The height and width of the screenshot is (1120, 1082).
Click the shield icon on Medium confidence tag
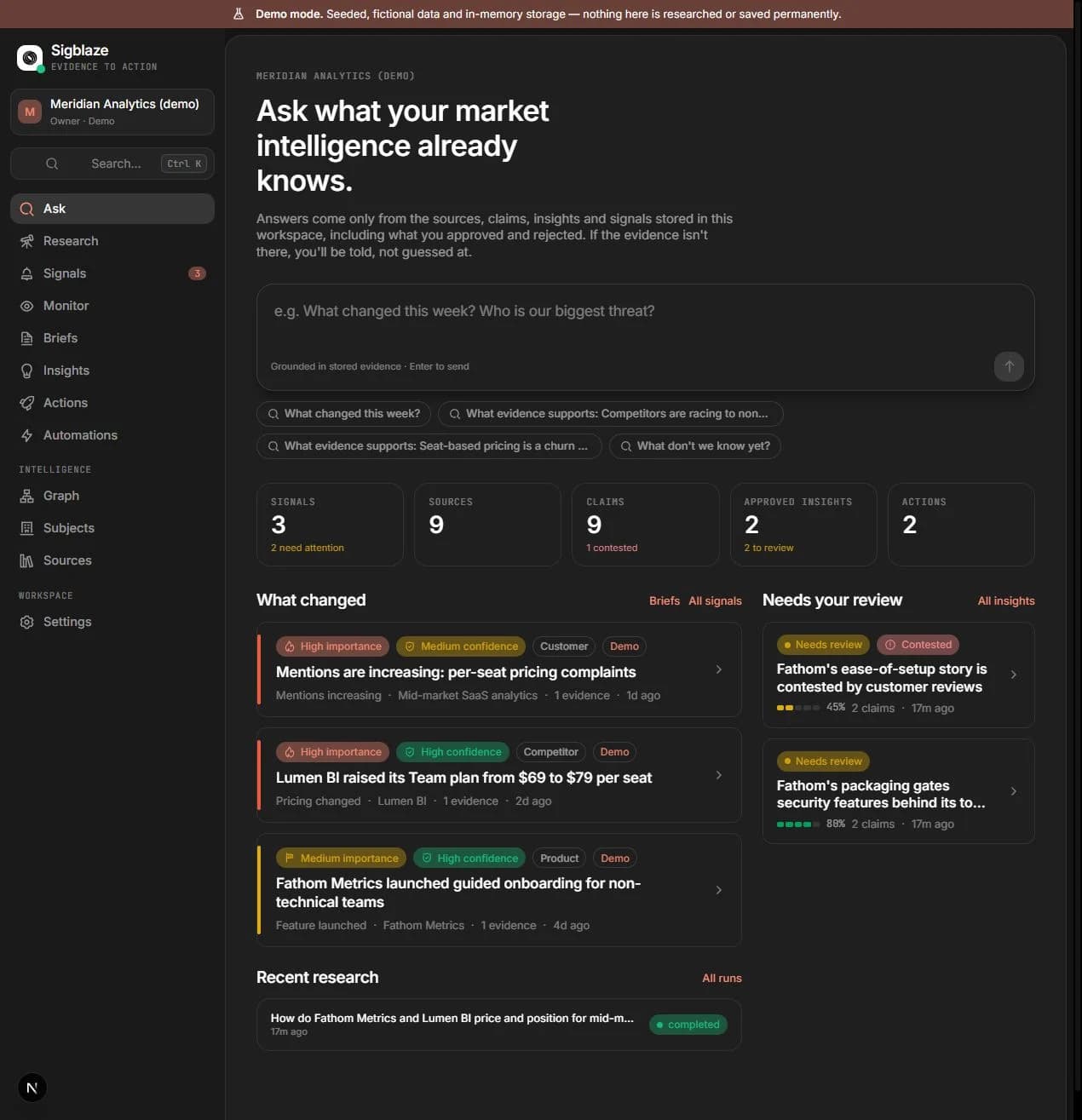[410, 646]
